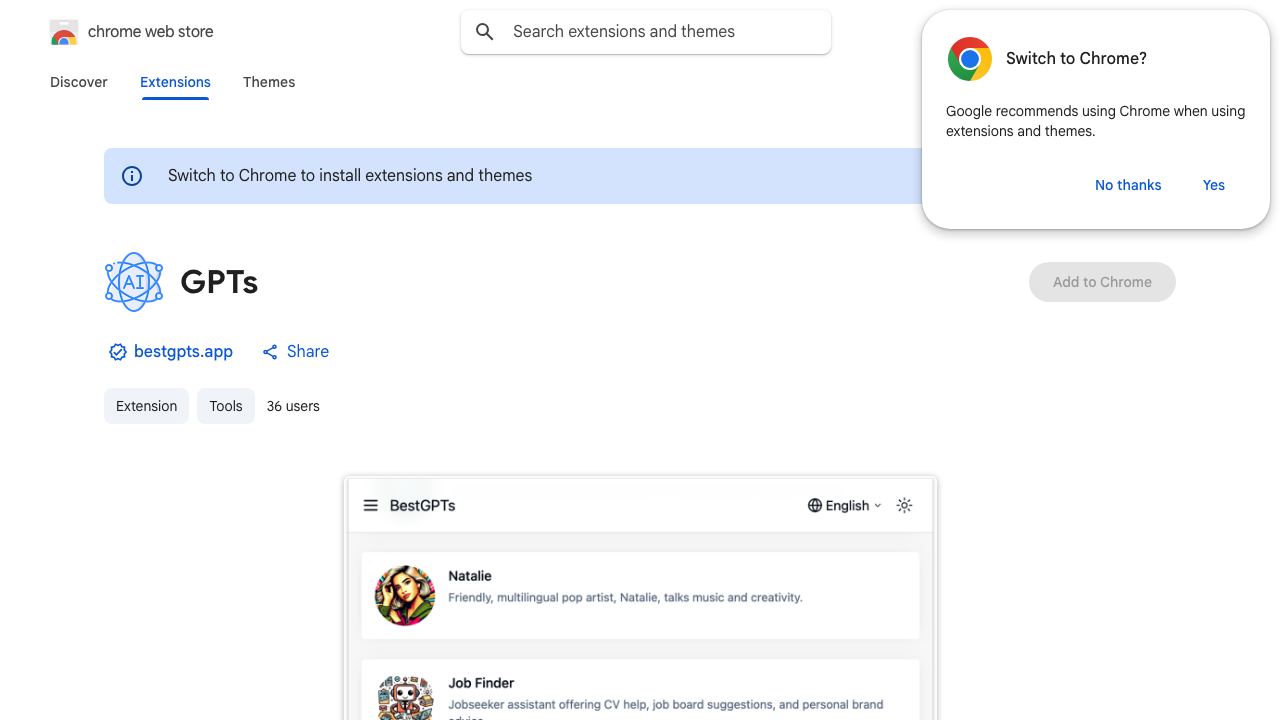
Task: Click the magnifier search icon
Action: point(485,32)
